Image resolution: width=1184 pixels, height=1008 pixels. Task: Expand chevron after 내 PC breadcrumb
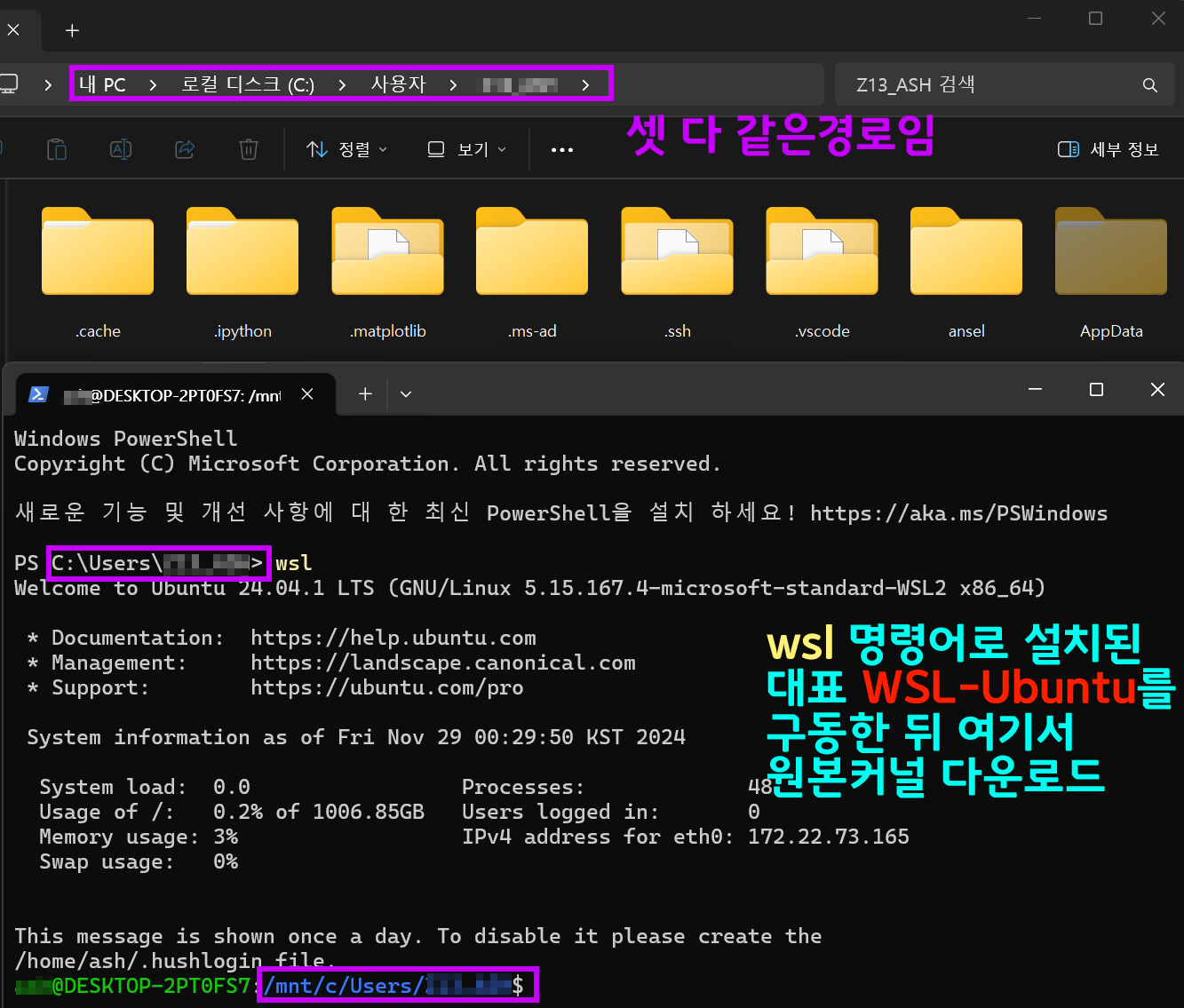click(x=153, y=85)
